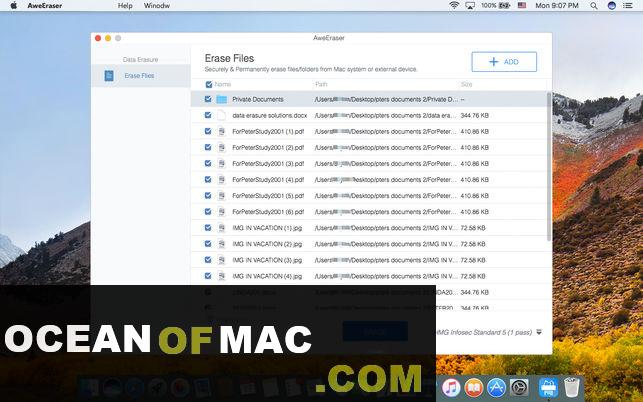
Task: Open the US flag input source menu
Action: 522,6
